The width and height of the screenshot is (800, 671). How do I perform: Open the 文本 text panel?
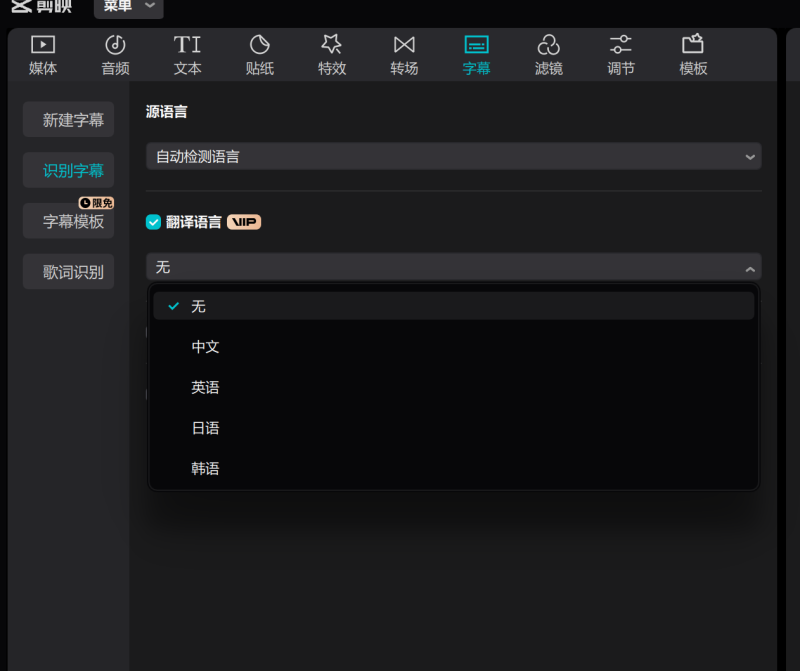[x=187, y=54]
